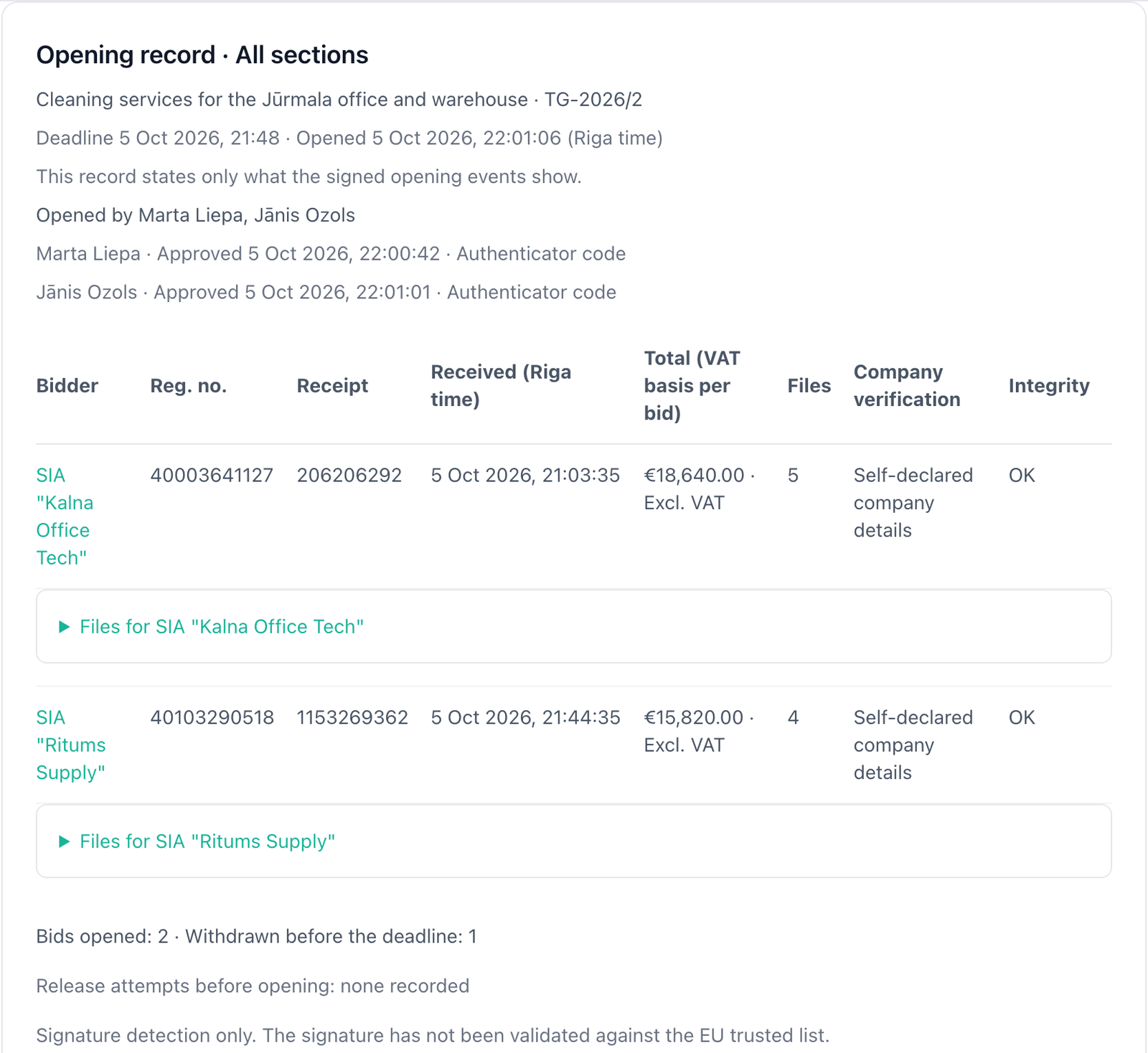Click the Reg. no. column header
This screenshot has width=1148, height=1053.
(189, 386)
